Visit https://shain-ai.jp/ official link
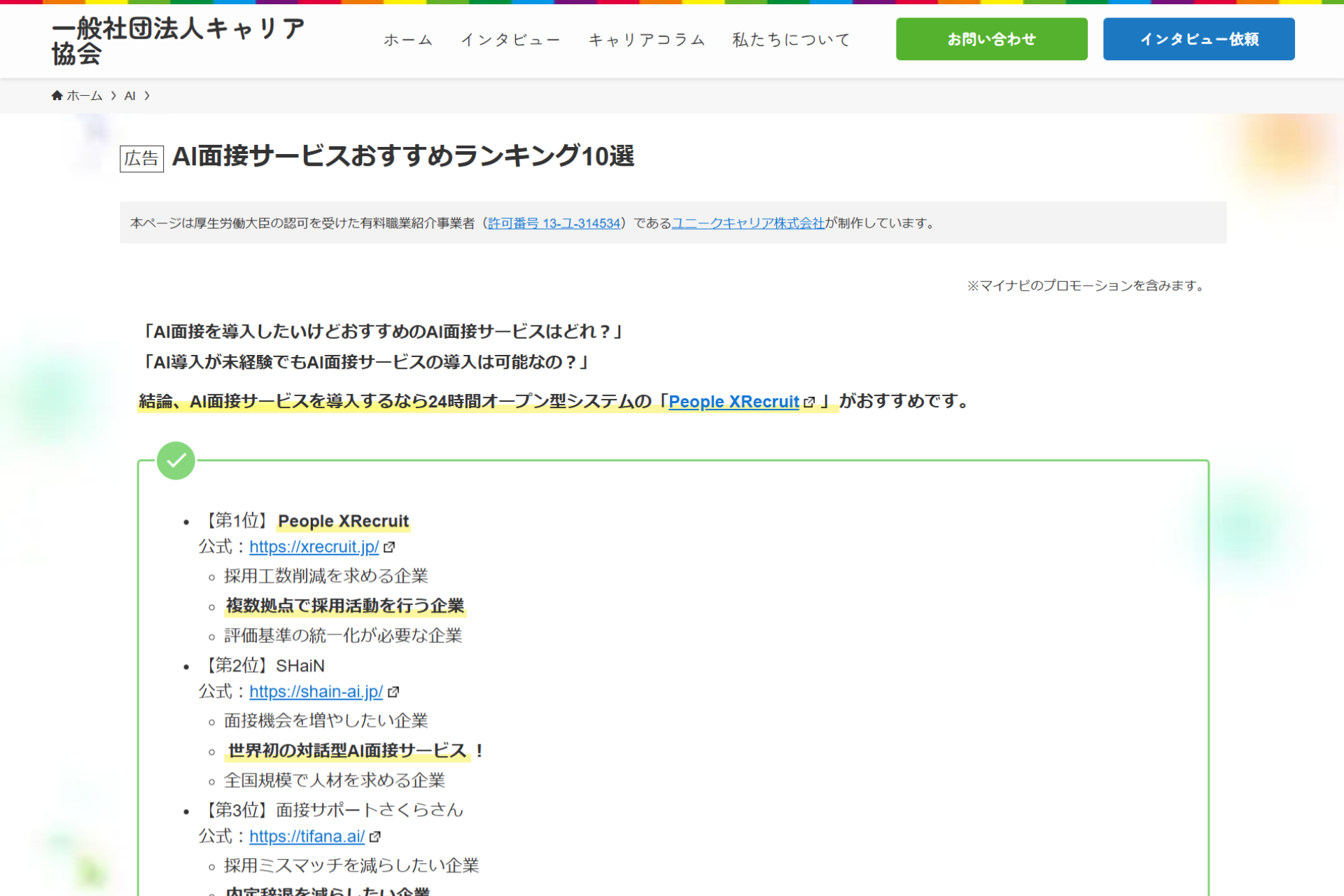The width and height of the screenshot is (1344, 896). point(316,692)
